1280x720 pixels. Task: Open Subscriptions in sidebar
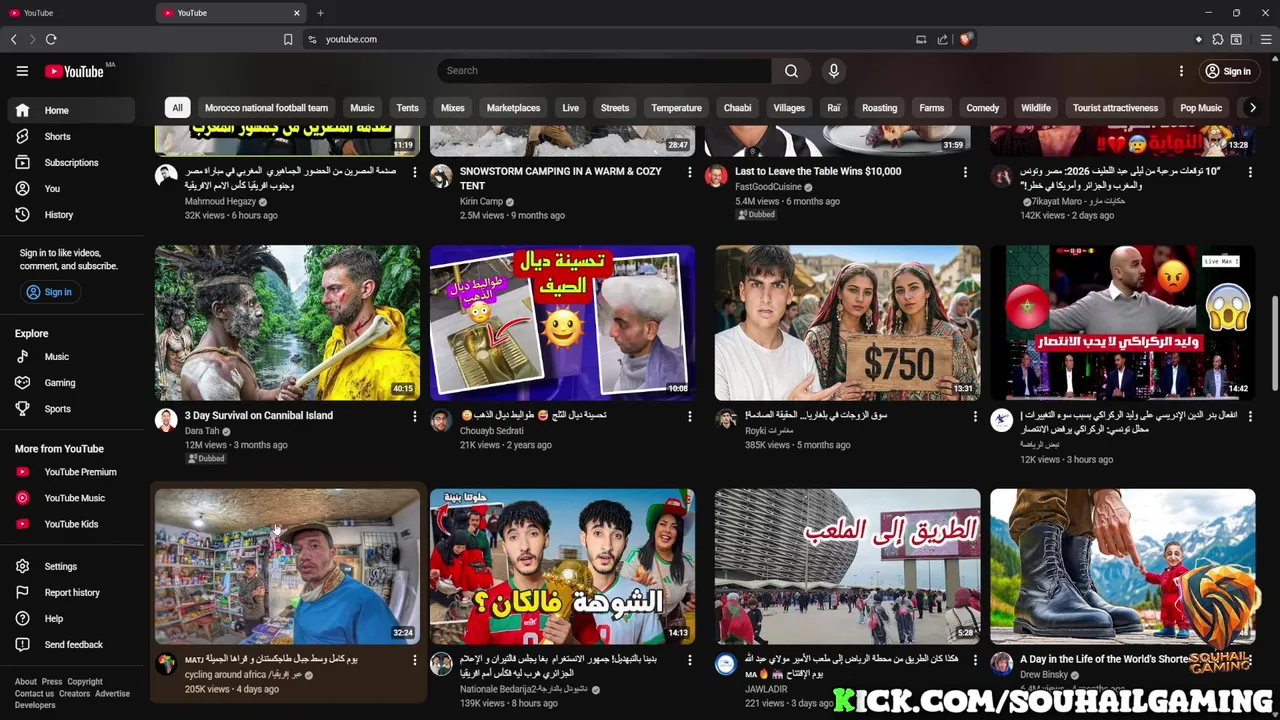(x=71, y=162)
